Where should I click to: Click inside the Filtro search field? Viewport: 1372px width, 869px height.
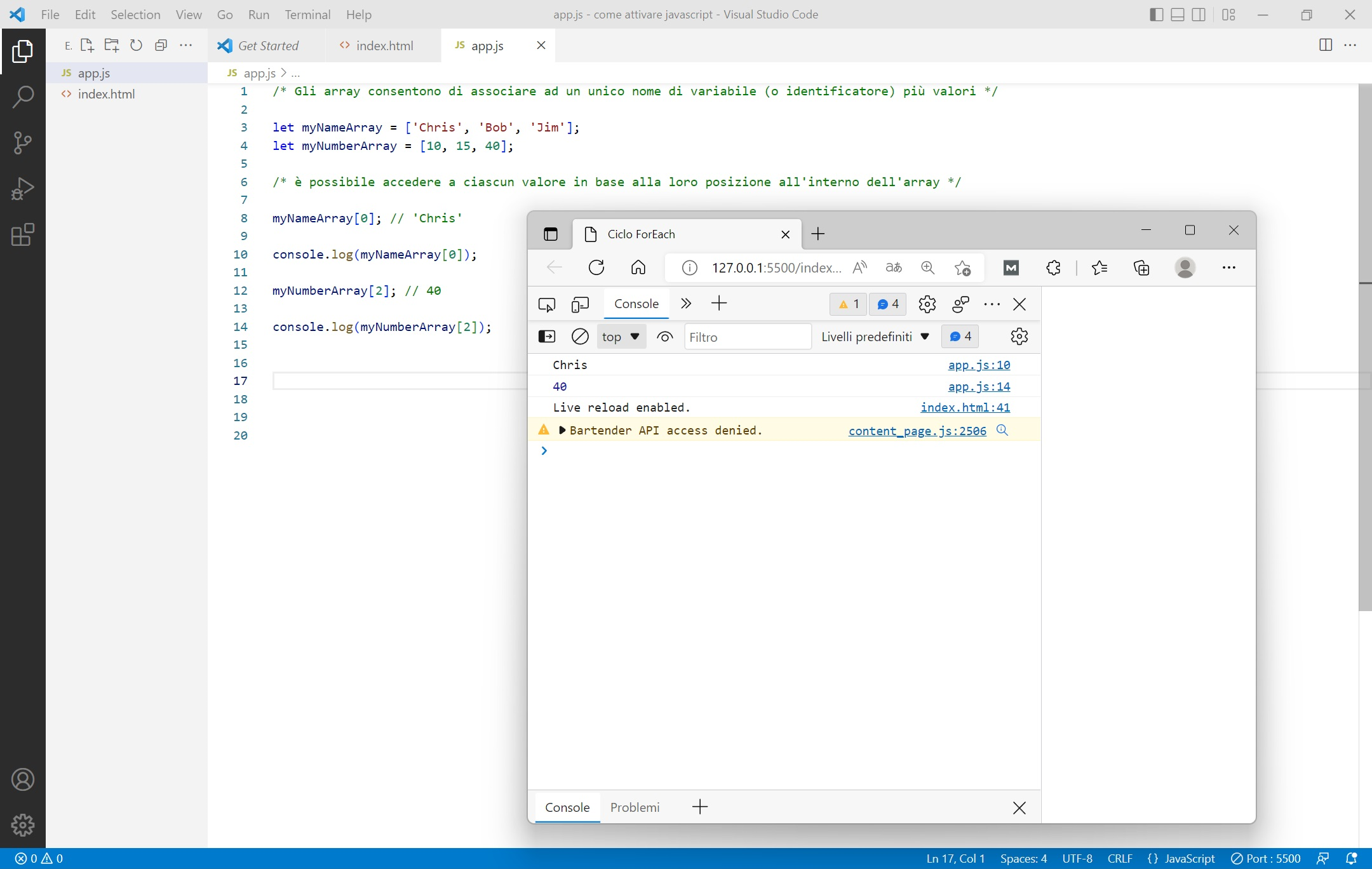[x=746, y=337]
